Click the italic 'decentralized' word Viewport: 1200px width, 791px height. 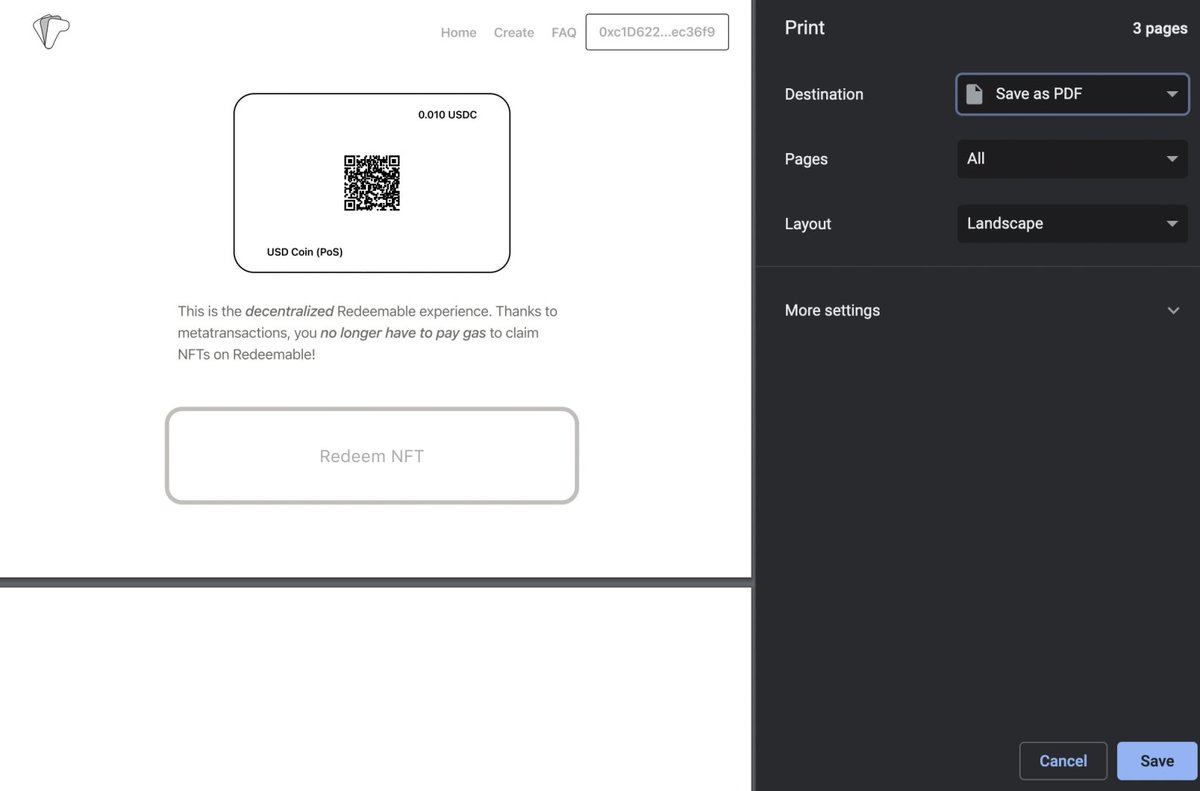pyautogui.click(x=289, y=311)
